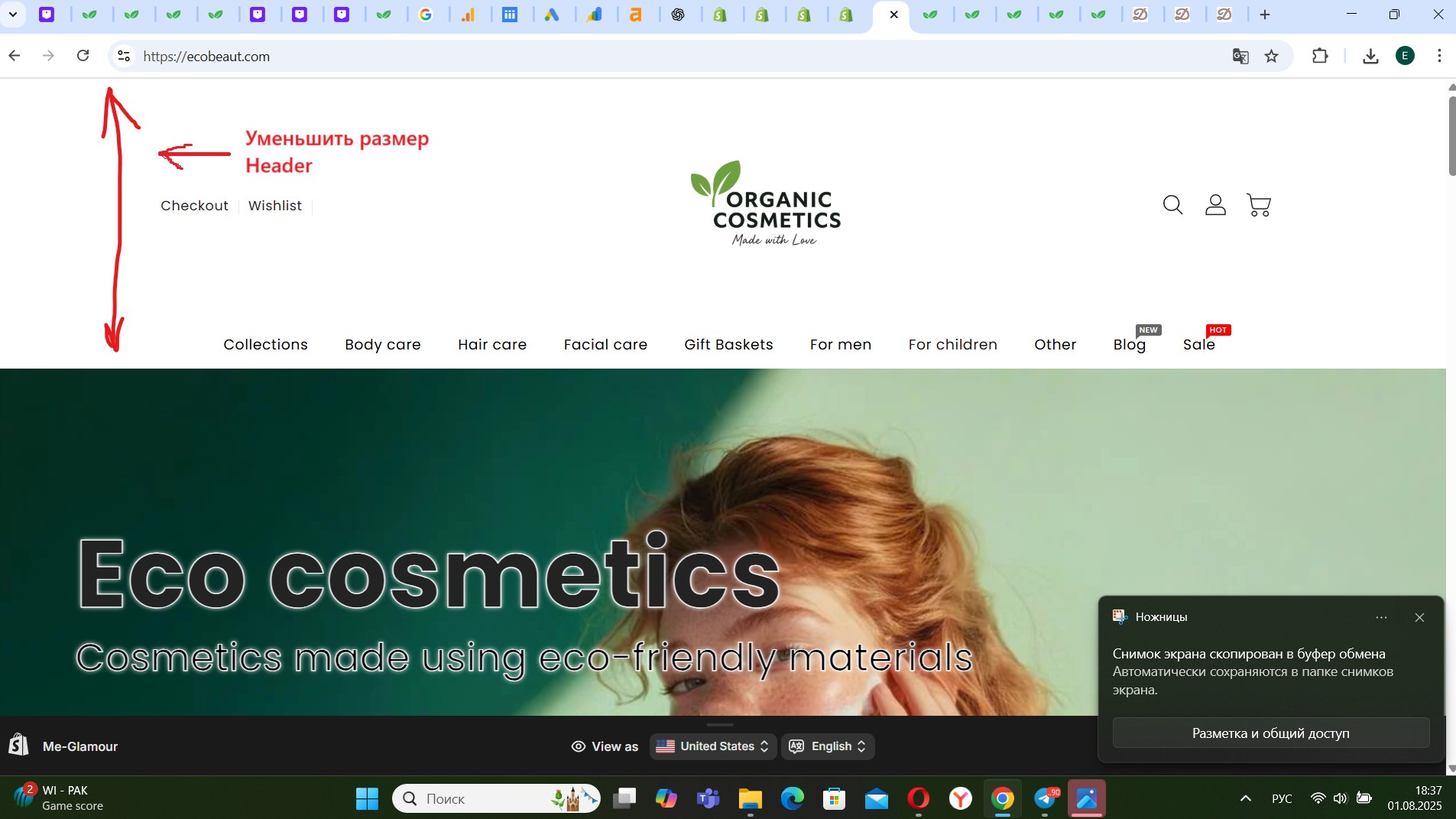The height and width of the screenshot is (819, 1456).
Task: Open the tab search chevron dropdown
Action: click(x=13, y=15)
